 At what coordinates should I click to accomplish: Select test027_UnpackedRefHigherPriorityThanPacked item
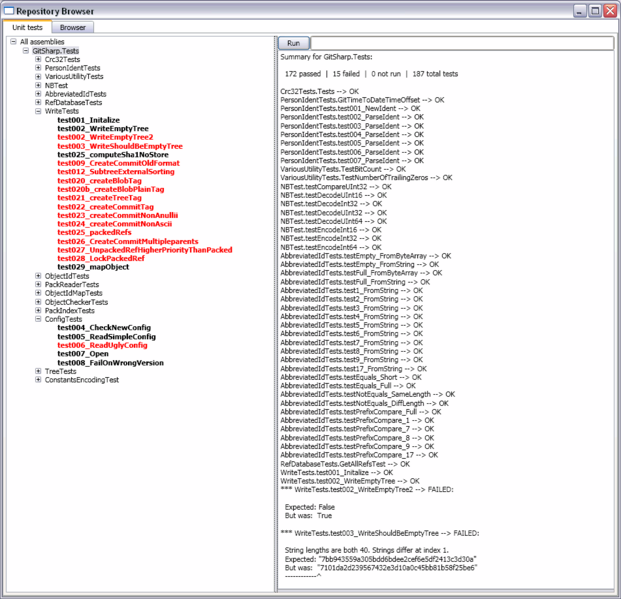point(145,250)
